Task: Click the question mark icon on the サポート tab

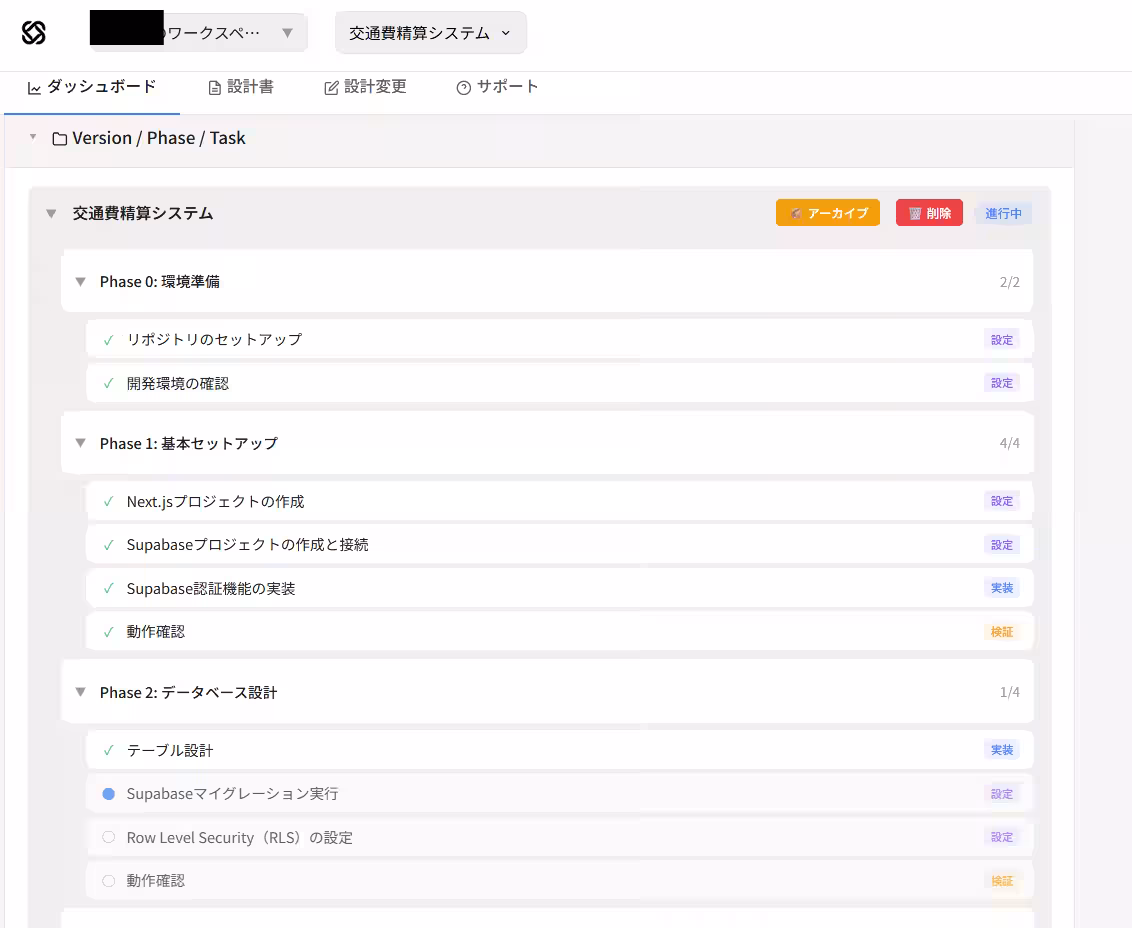Action: pyautogui.click(x=463, y=87)
